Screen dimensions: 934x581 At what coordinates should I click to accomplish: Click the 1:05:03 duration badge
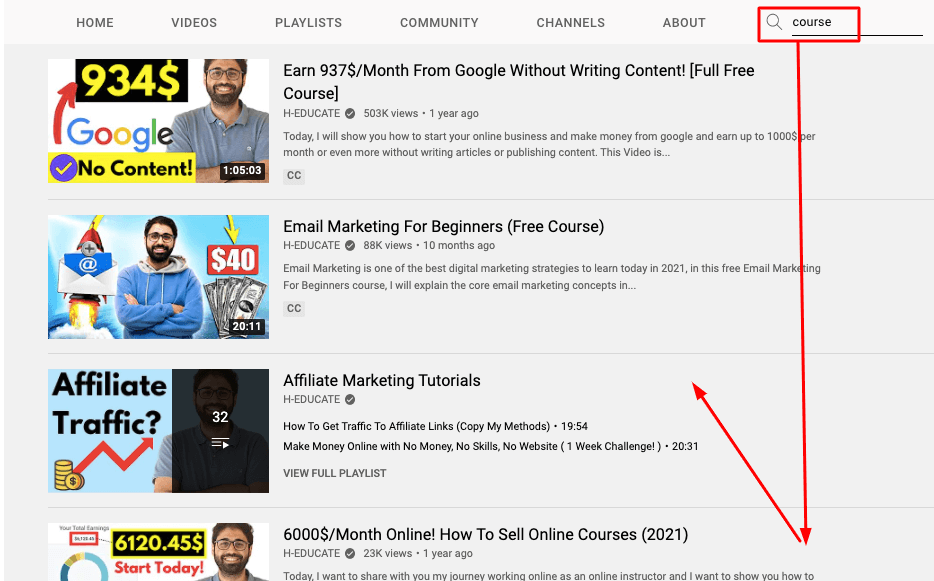tap(242, 170)
